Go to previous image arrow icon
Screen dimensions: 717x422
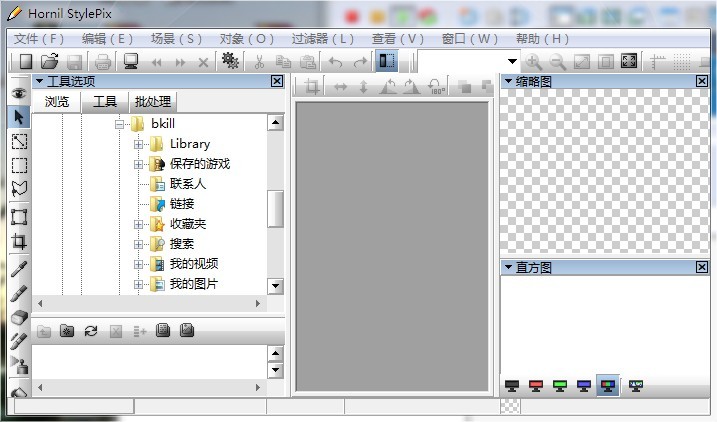(x=156, y=63)
